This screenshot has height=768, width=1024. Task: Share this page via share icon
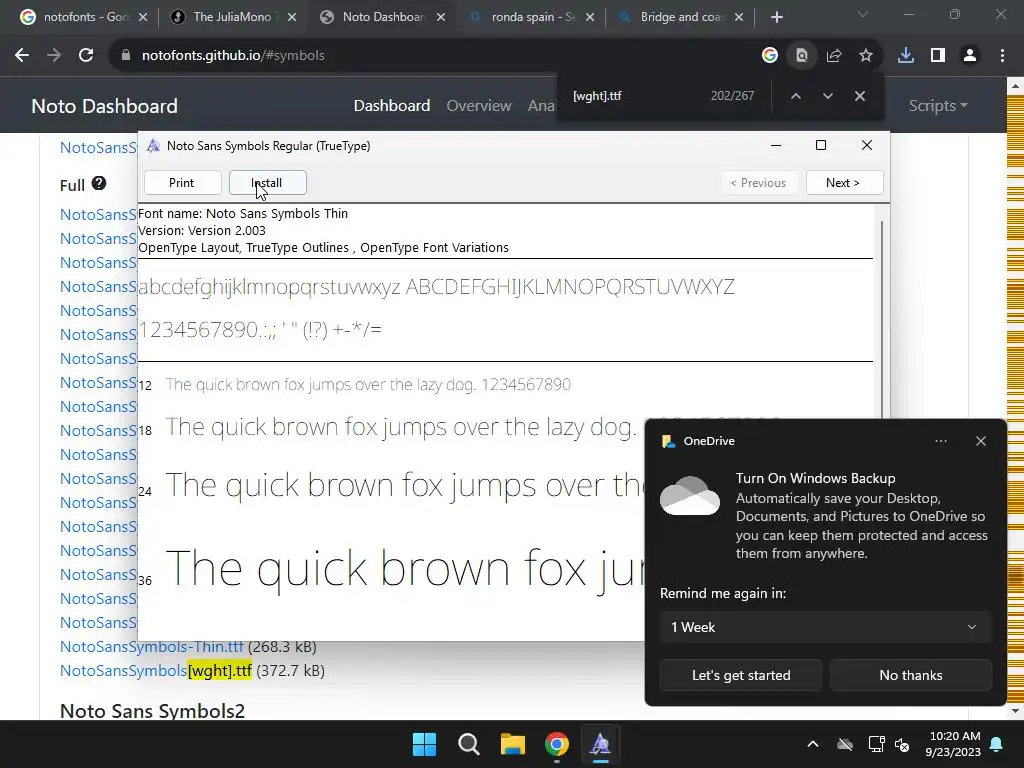pos(834,56)
